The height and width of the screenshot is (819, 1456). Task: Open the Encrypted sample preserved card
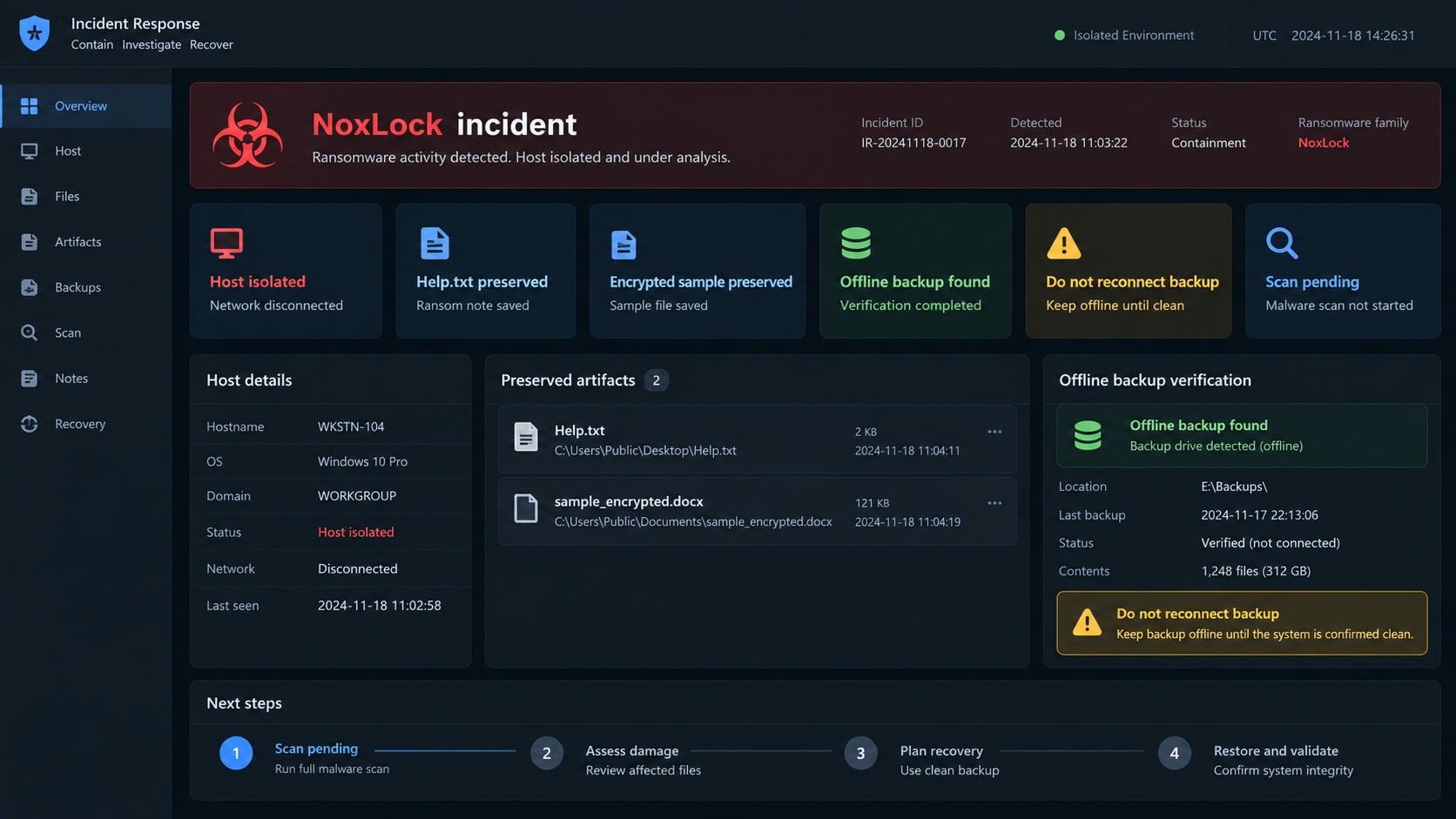click(x=698, y=271)
